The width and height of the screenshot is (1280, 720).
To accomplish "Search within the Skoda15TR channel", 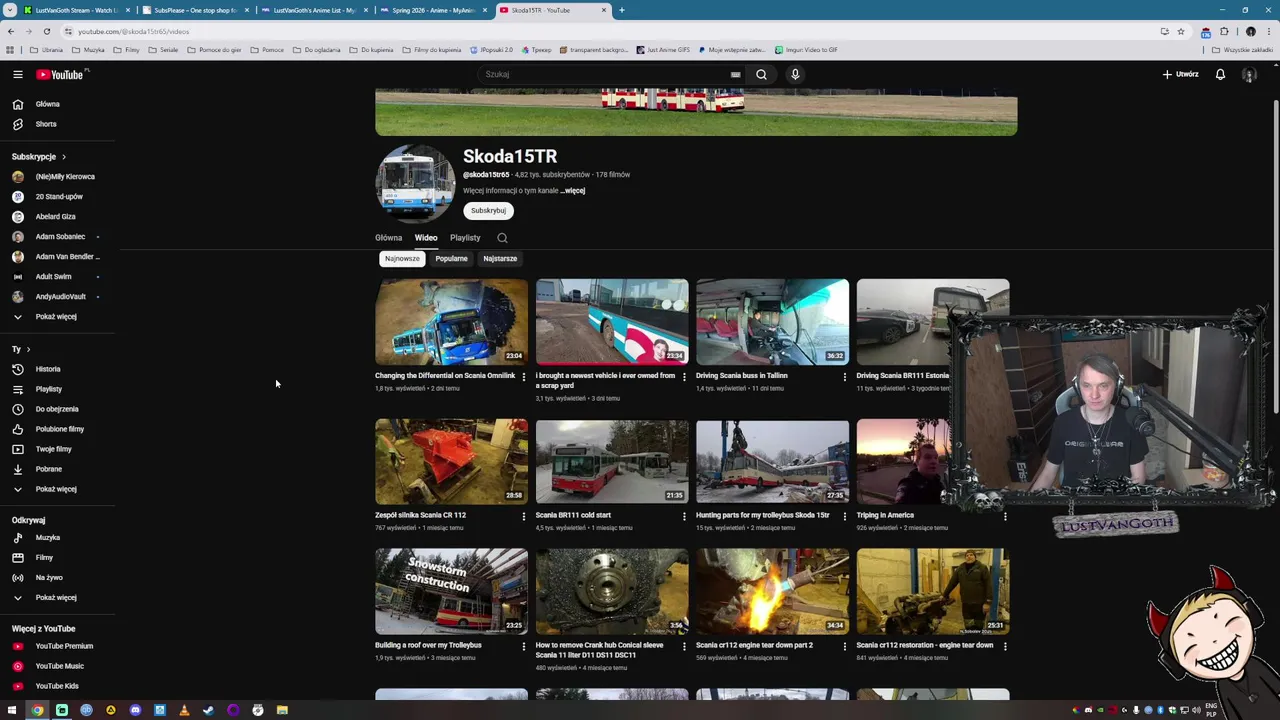I will click(x=502, y=238).
